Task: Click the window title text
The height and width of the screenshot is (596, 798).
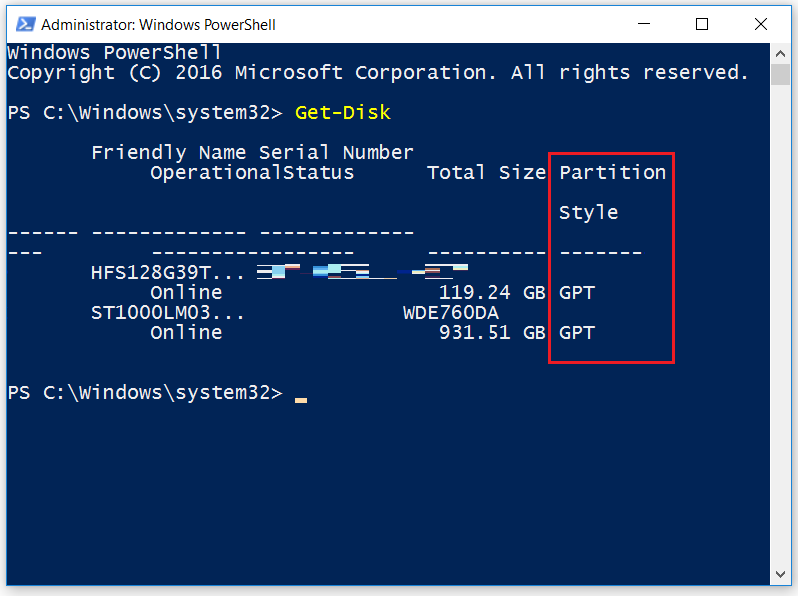Action: pyautogui.click(x=158, y=24)
